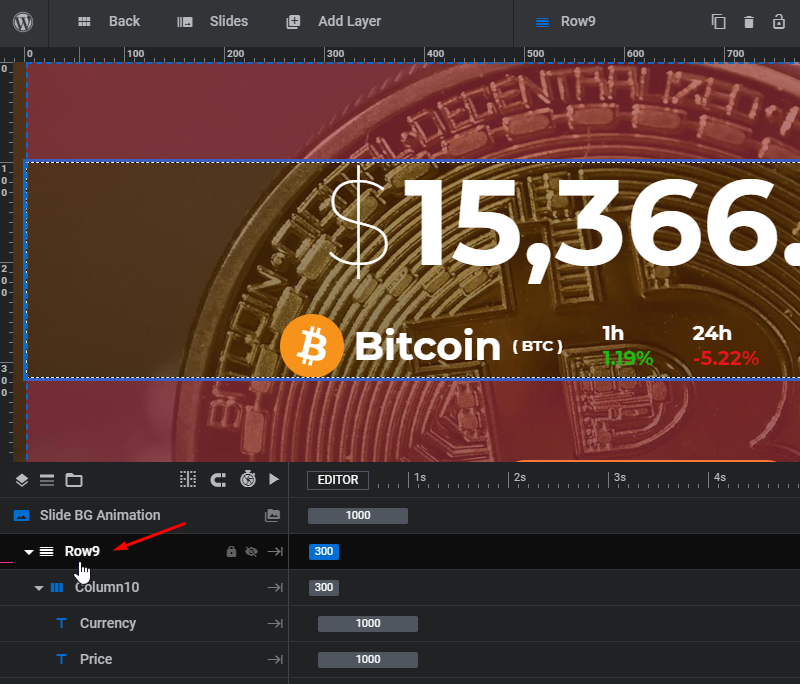
Task: Click Currency layer T type icon
Action: (61, 623)
